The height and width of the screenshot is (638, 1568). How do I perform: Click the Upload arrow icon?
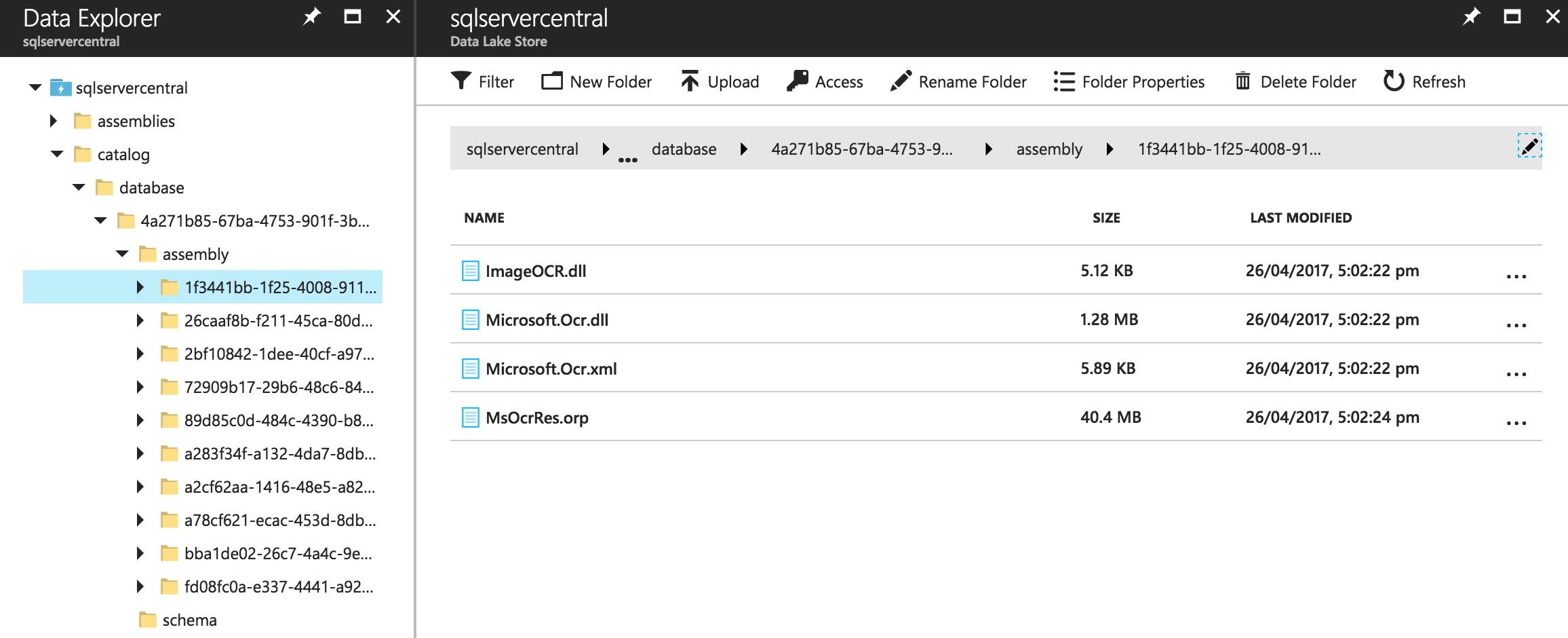(690, 81)
